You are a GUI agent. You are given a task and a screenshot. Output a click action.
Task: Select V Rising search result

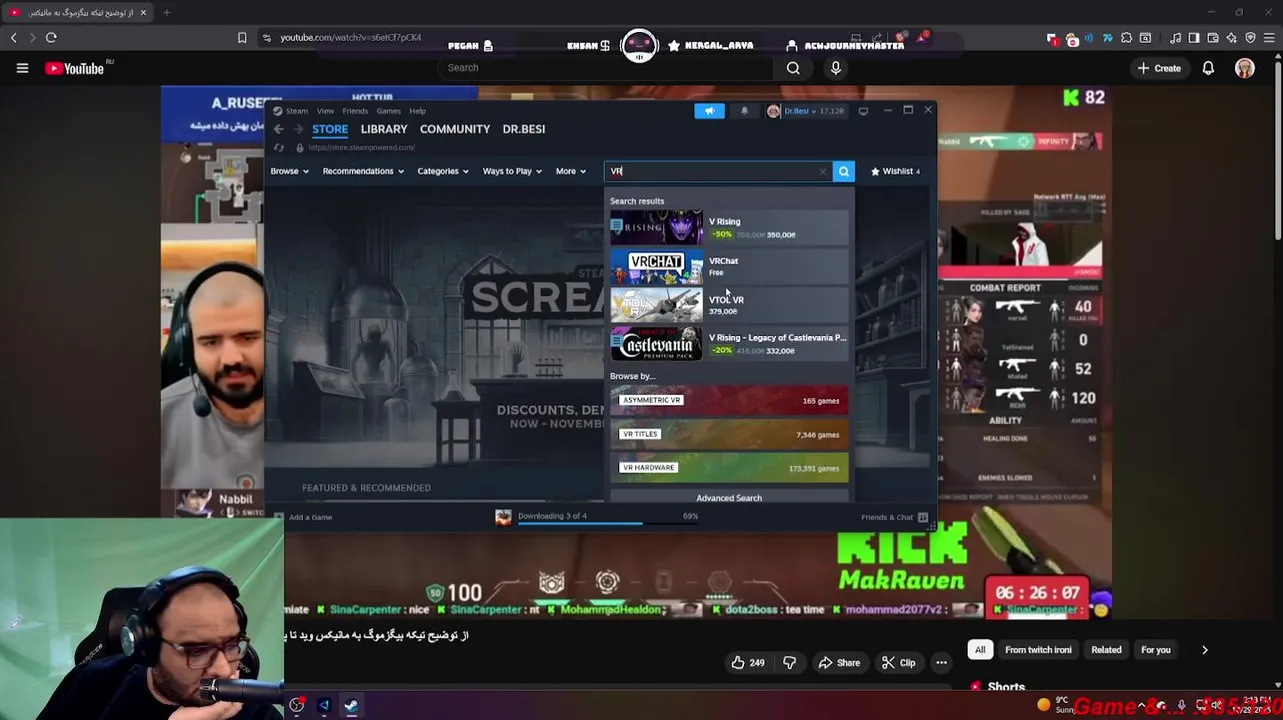[729, 227]
